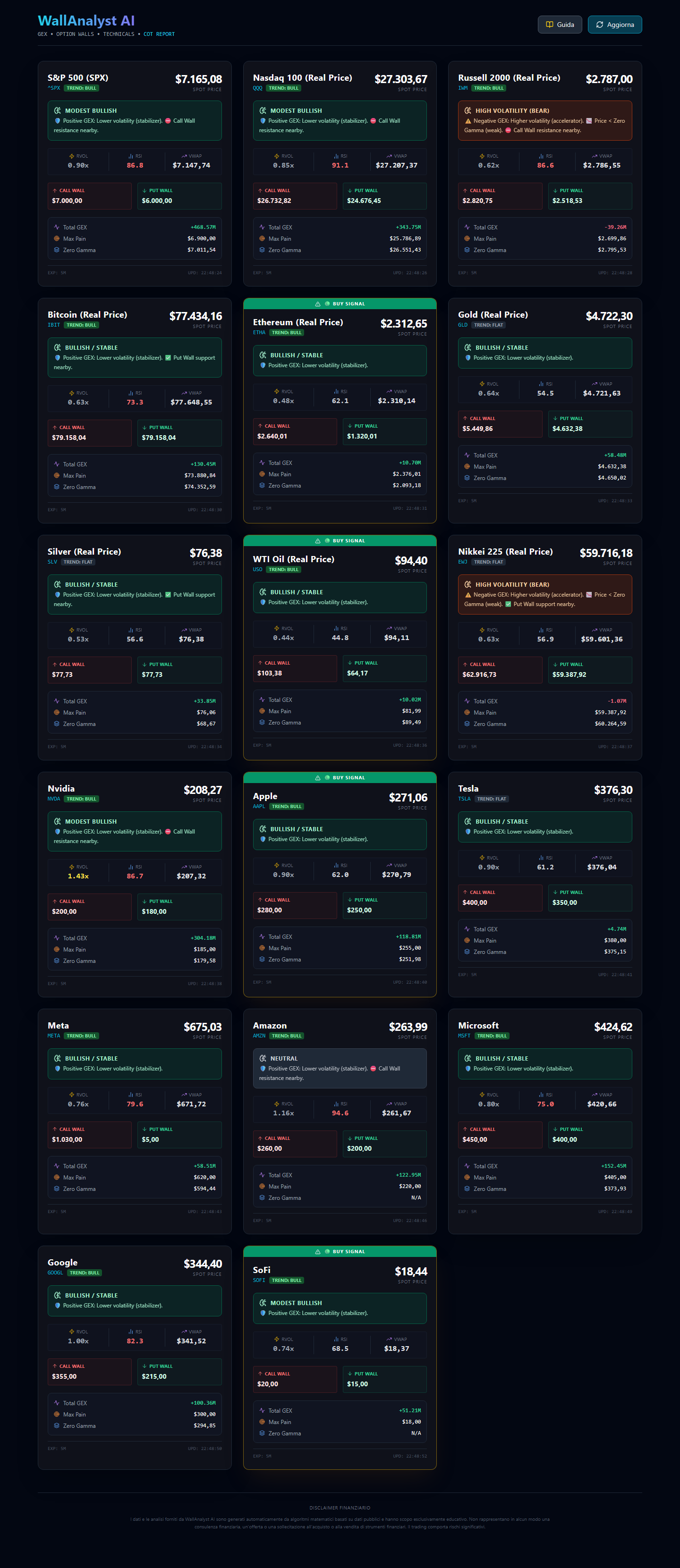Click status icon beside High Volatility in Russell 2000 card
This screenshot has width=680, height=1568.
tap(467, 111)
